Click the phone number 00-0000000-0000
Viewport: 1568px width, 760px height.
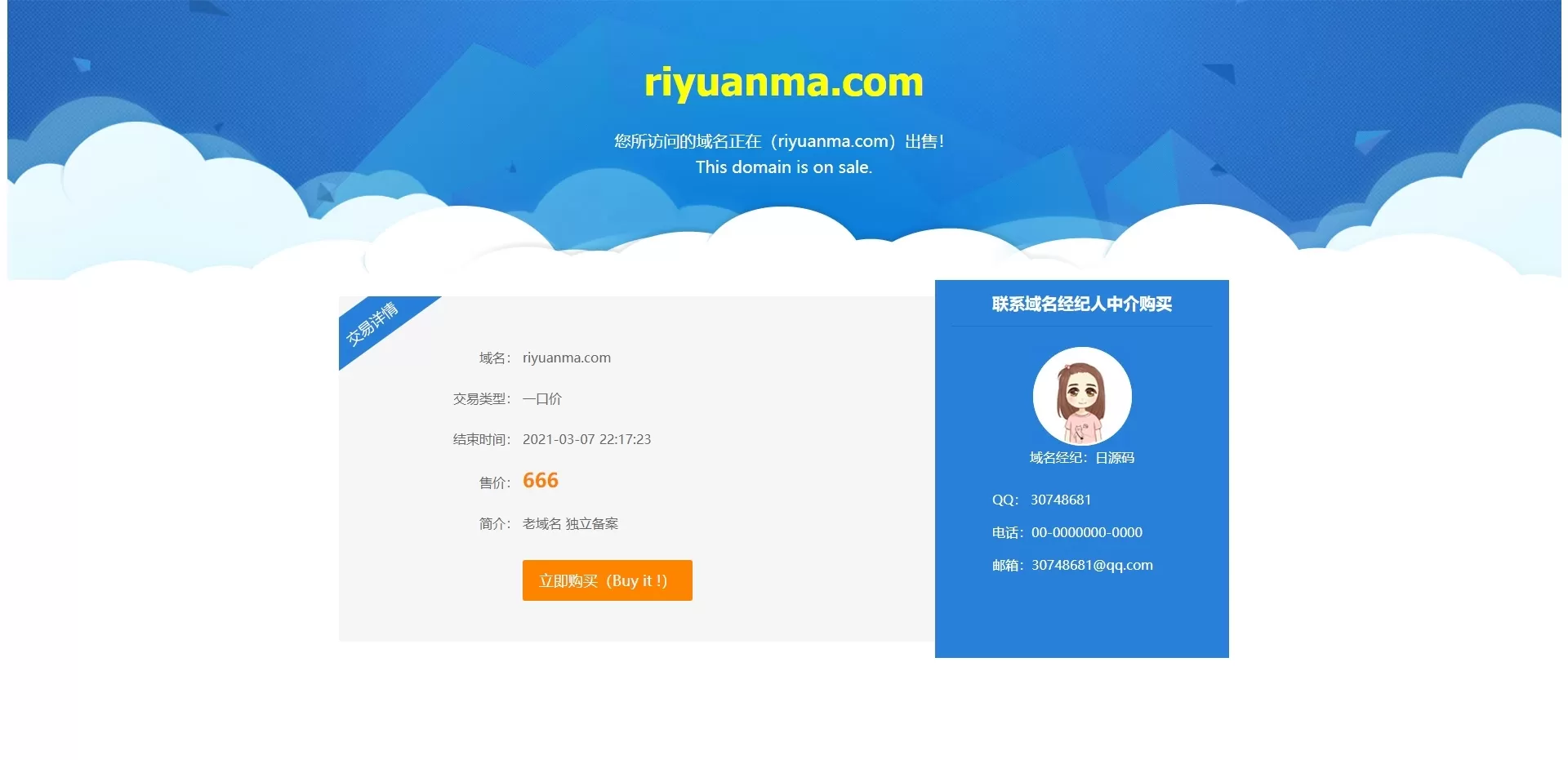(x=1087, y=532)
